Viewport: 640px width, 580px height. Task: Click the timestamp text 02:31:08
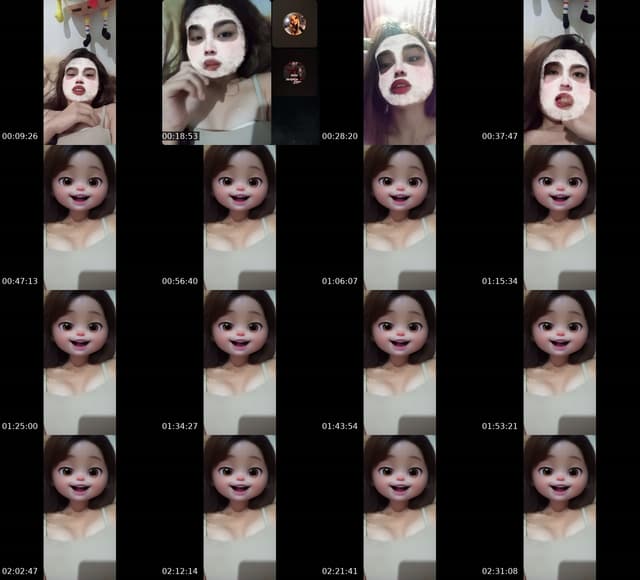pyautogui.click(x=500, y=571)
